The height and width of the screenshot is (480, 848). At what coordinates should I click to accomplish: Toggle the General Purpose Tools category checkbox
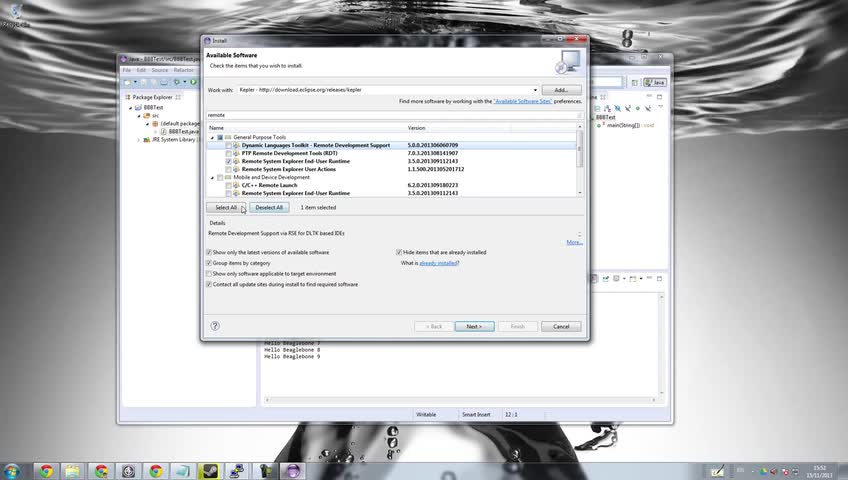click(x=220, y=137)
